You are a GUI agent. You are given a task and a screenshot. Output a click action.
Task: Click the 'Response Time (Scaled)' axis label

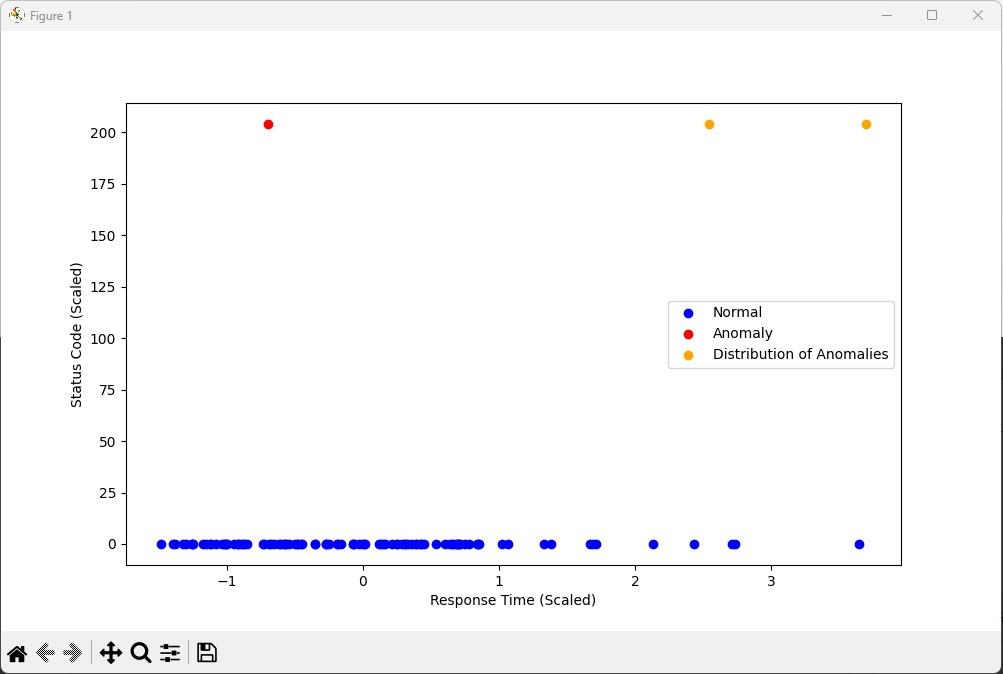pos(513,600)
